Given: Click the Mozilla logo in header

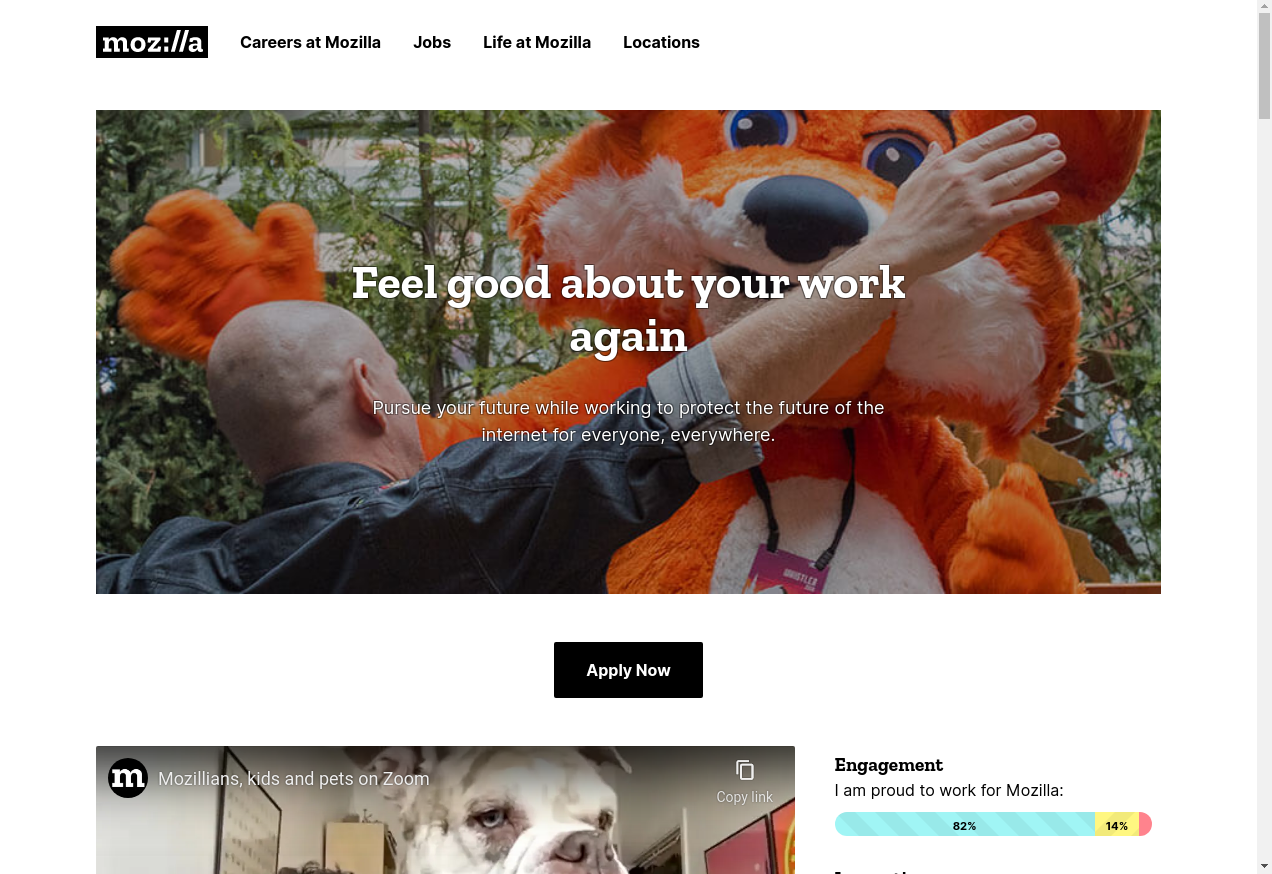Looking at the screenshot, I should pos(152,42).
